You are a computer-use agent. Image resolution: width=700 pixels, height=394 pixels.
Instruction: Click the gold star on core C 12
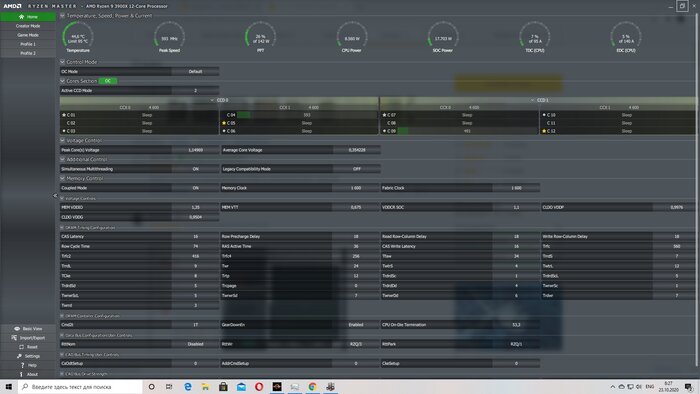coord(544,131)
